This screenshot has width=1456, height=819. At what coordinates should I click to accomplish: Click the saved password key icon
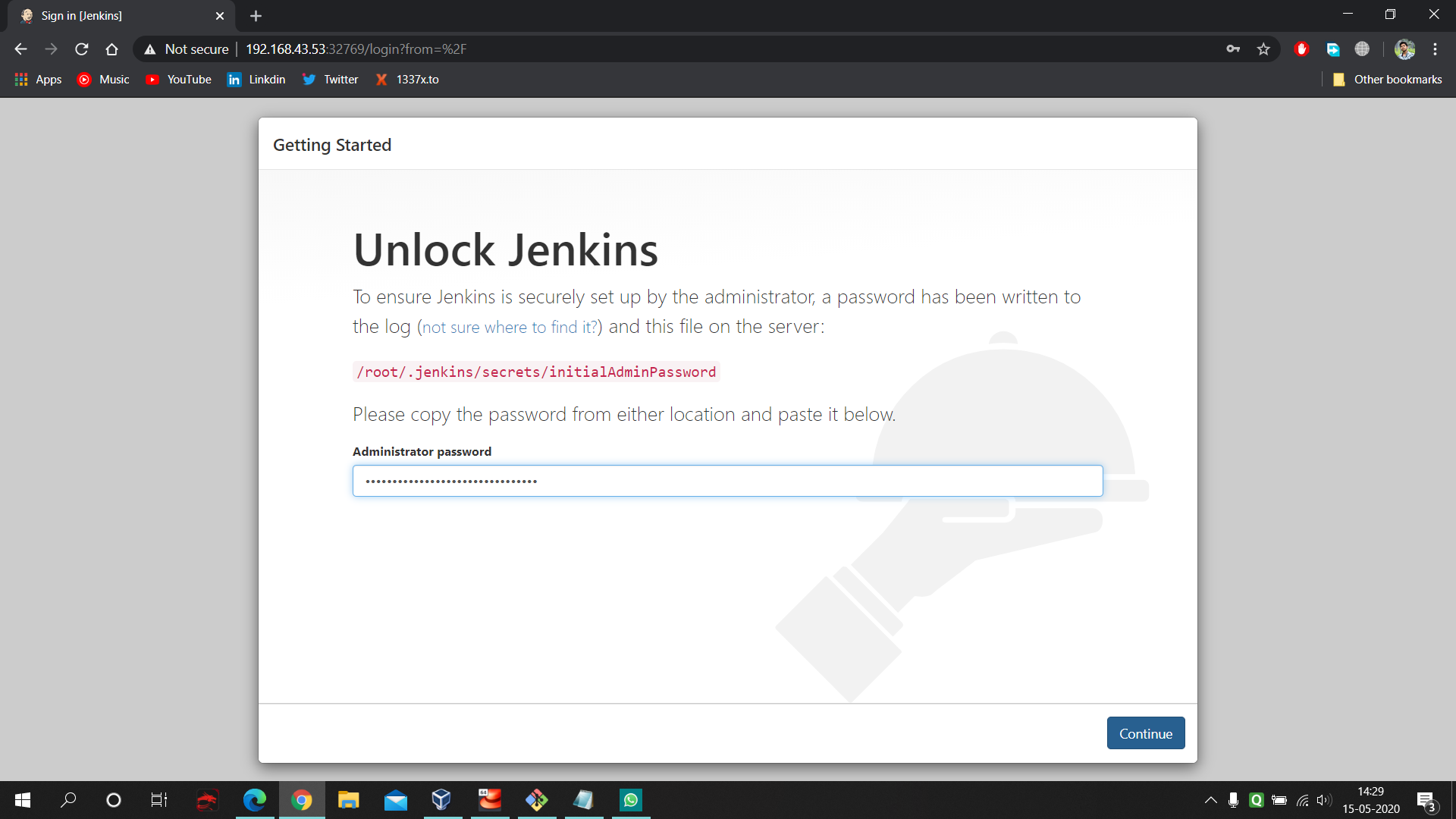[1233, 49]
